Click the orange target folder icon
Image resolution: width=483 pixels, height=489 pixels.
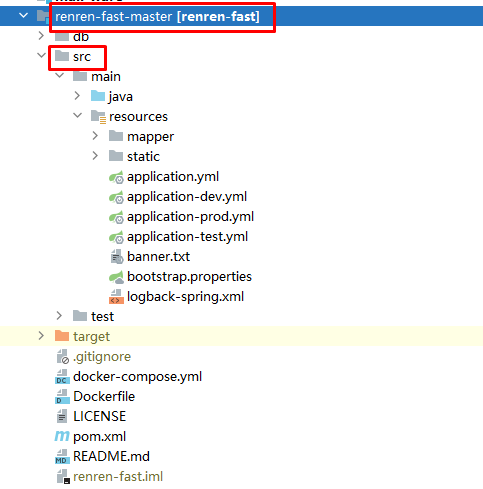(x=62, y=336)
